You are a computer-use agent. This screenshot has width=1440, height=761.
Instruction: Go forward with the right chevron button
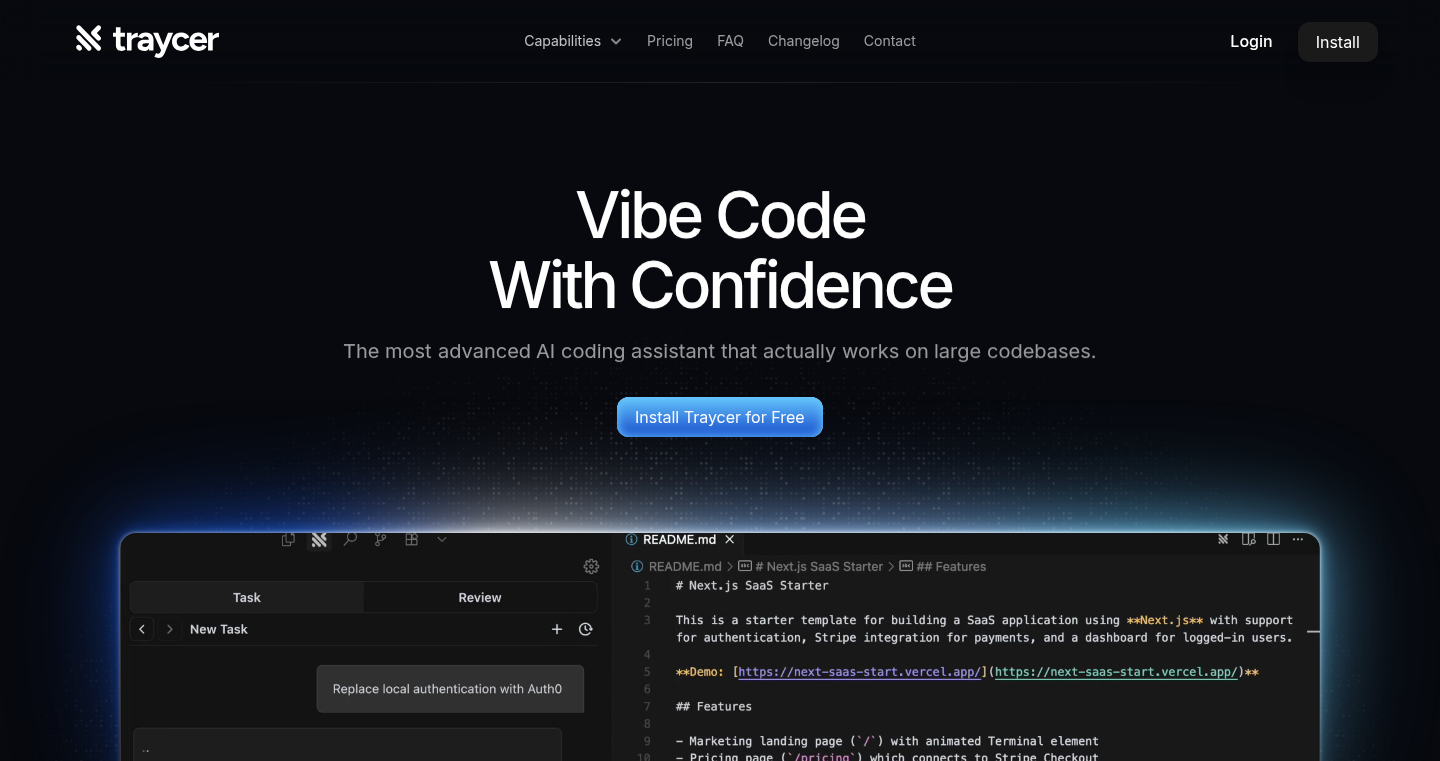coord(170,629)
